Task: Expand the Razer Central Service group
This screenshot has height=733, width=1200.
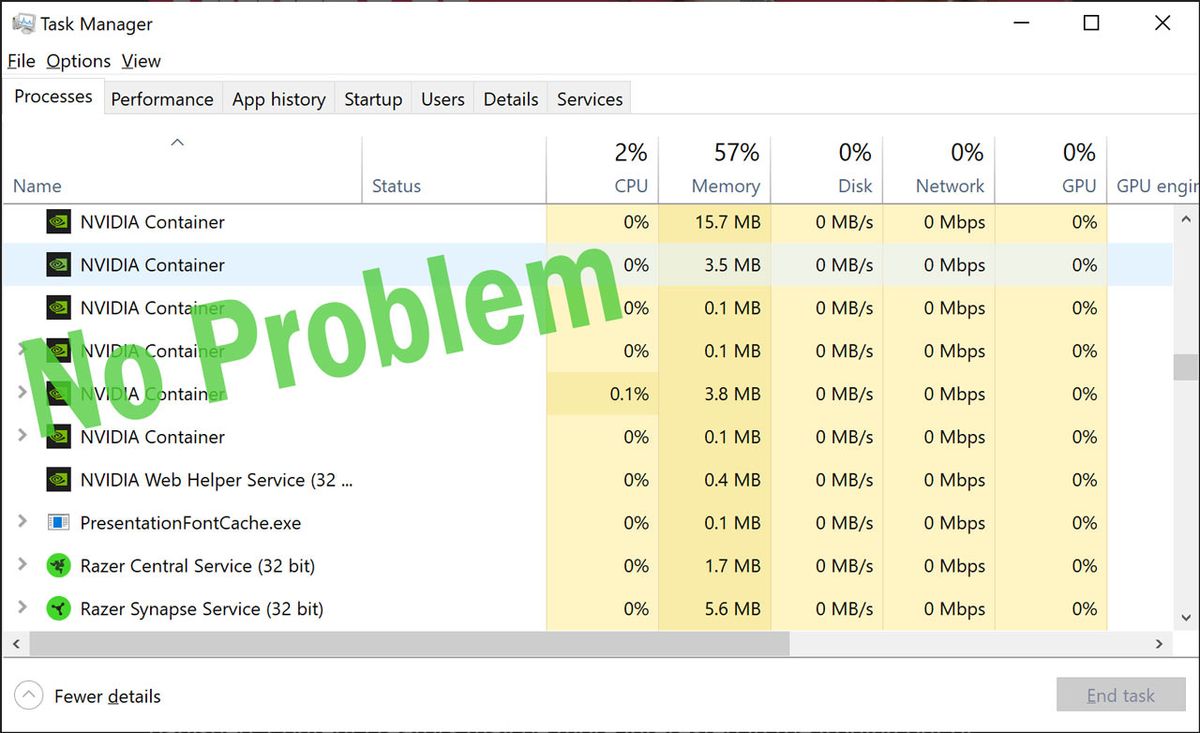Action: click(22, 565)
